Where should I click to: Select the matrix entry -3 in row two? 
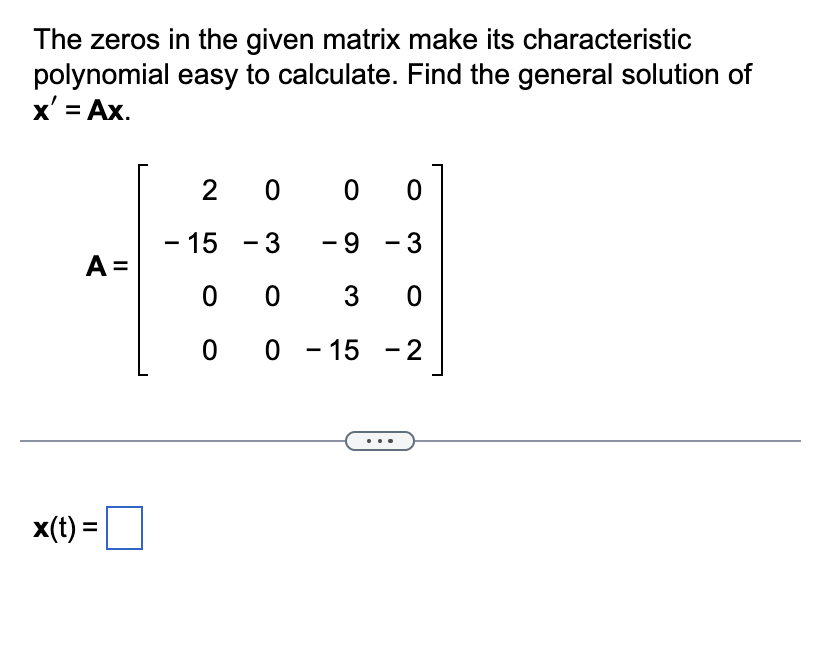coord(264,243)
